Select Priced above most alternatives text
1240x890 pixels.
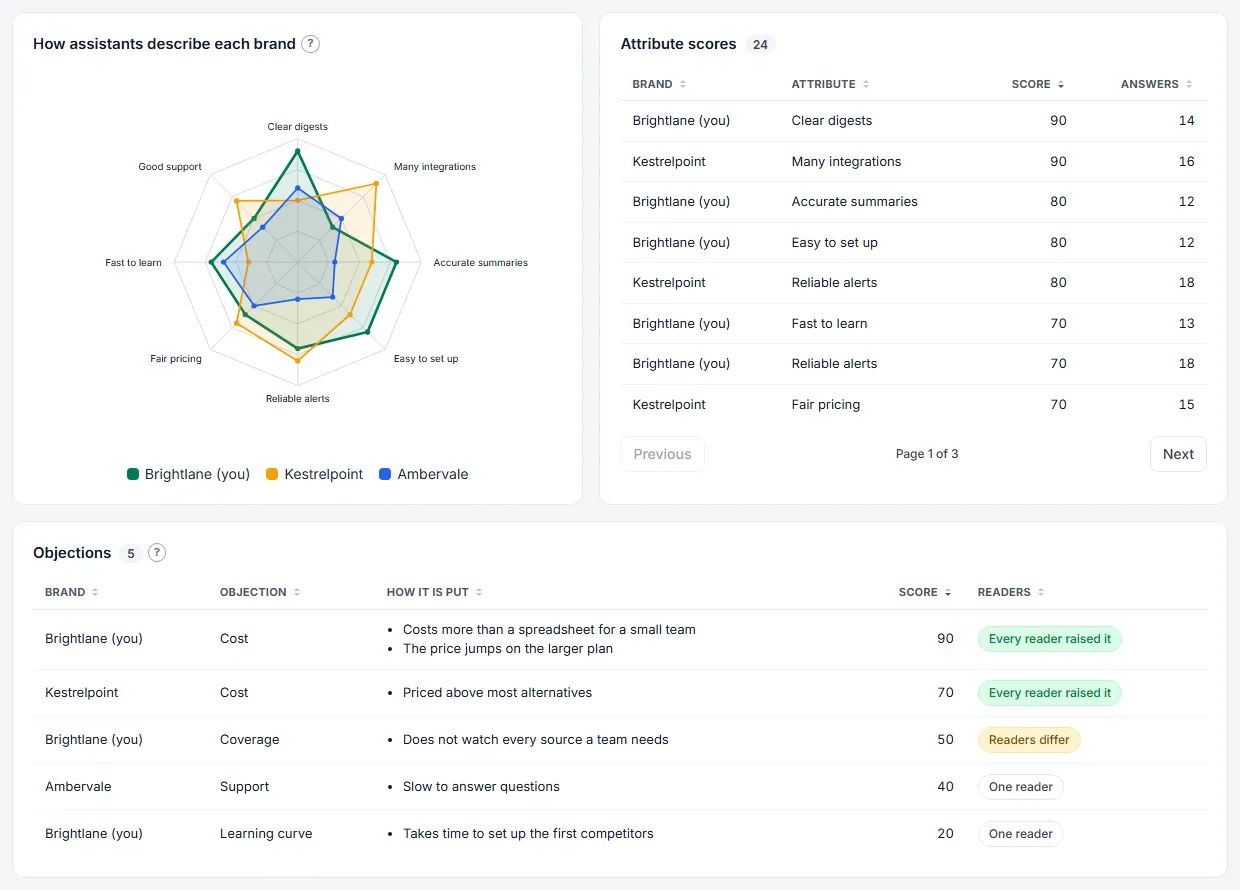pyautogui.click(x=497, y=693)
